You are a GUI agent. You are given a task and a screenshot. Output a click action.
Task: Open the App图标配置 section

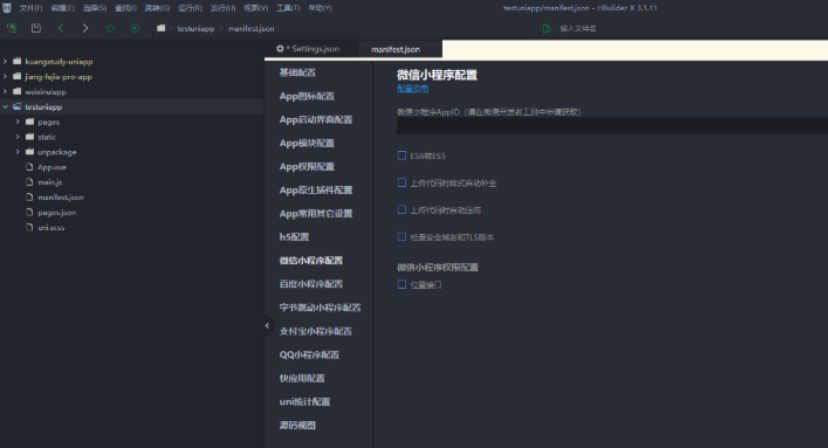[307, 96]
